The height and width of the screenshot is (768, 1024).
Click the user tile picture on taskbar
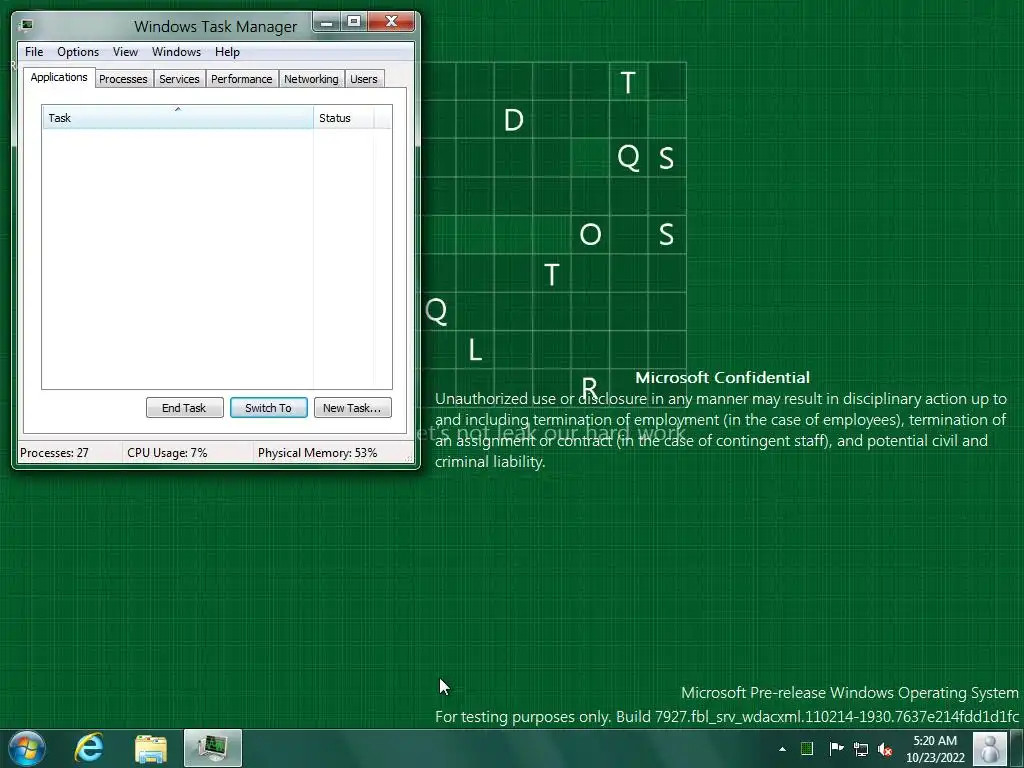click(x=990, y=749)
